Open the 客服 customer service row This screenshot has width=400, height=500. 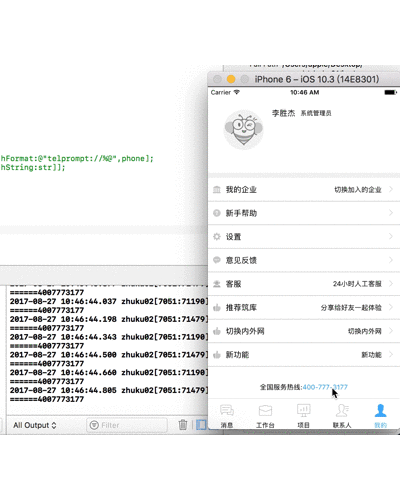coord(304,284)
